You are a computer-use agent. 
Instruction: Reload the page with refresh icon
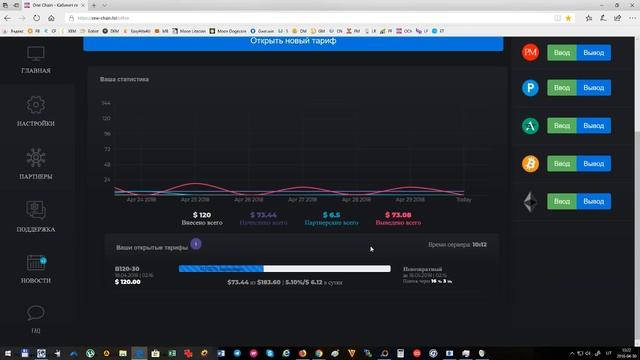pyautogui.click(x=36, y=18)
